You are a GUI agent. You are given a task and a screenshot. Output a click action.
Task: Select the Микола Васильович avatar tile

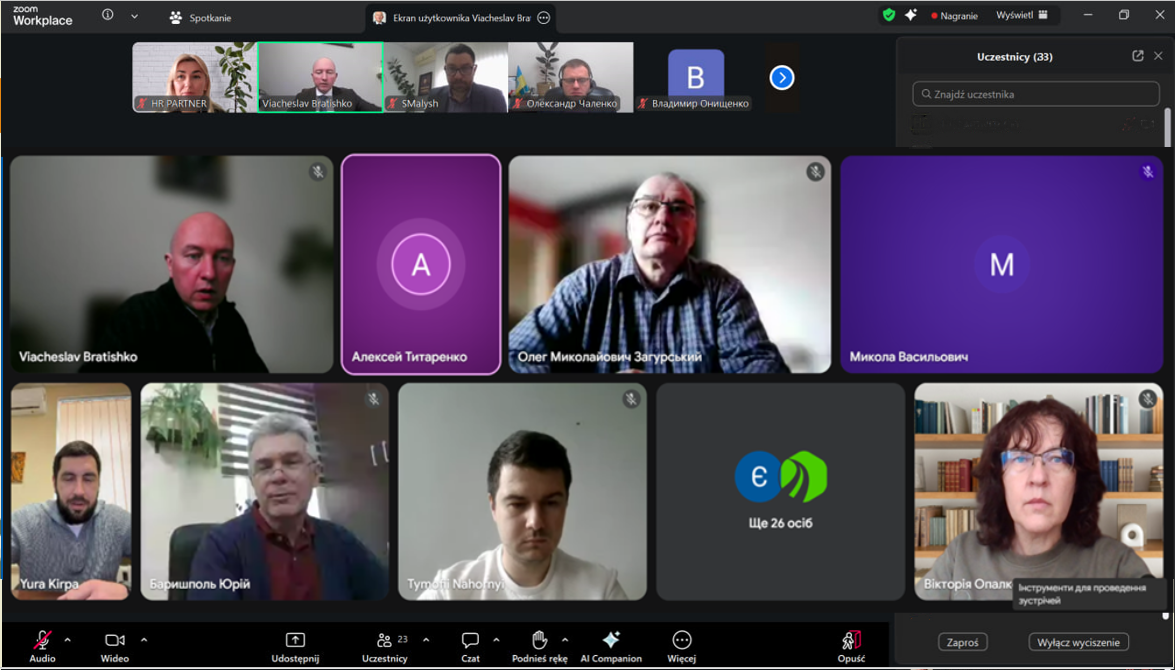[1001, 264]
